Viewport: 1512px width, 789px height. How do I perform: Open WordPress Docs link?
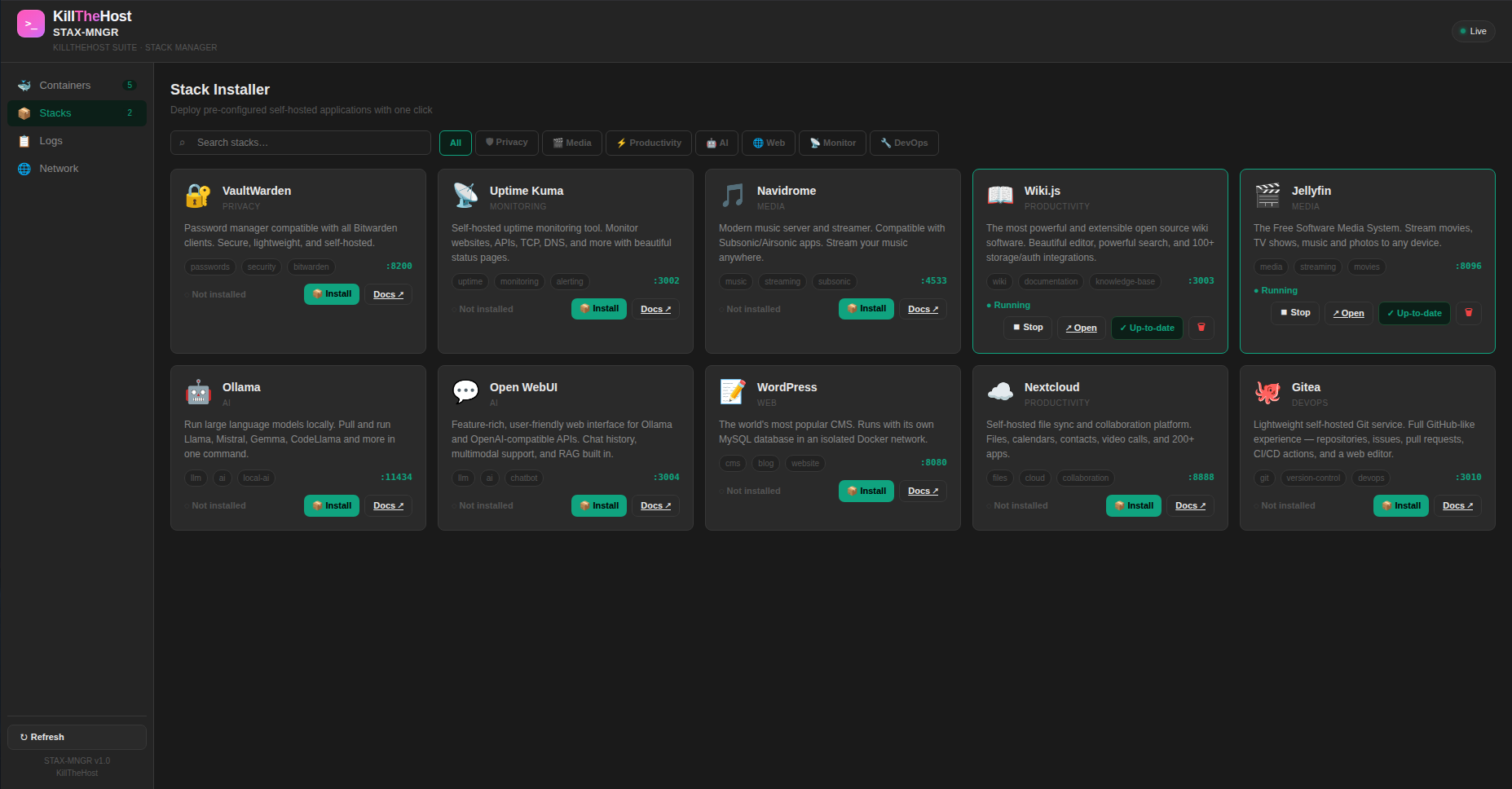tap(924, 491)
